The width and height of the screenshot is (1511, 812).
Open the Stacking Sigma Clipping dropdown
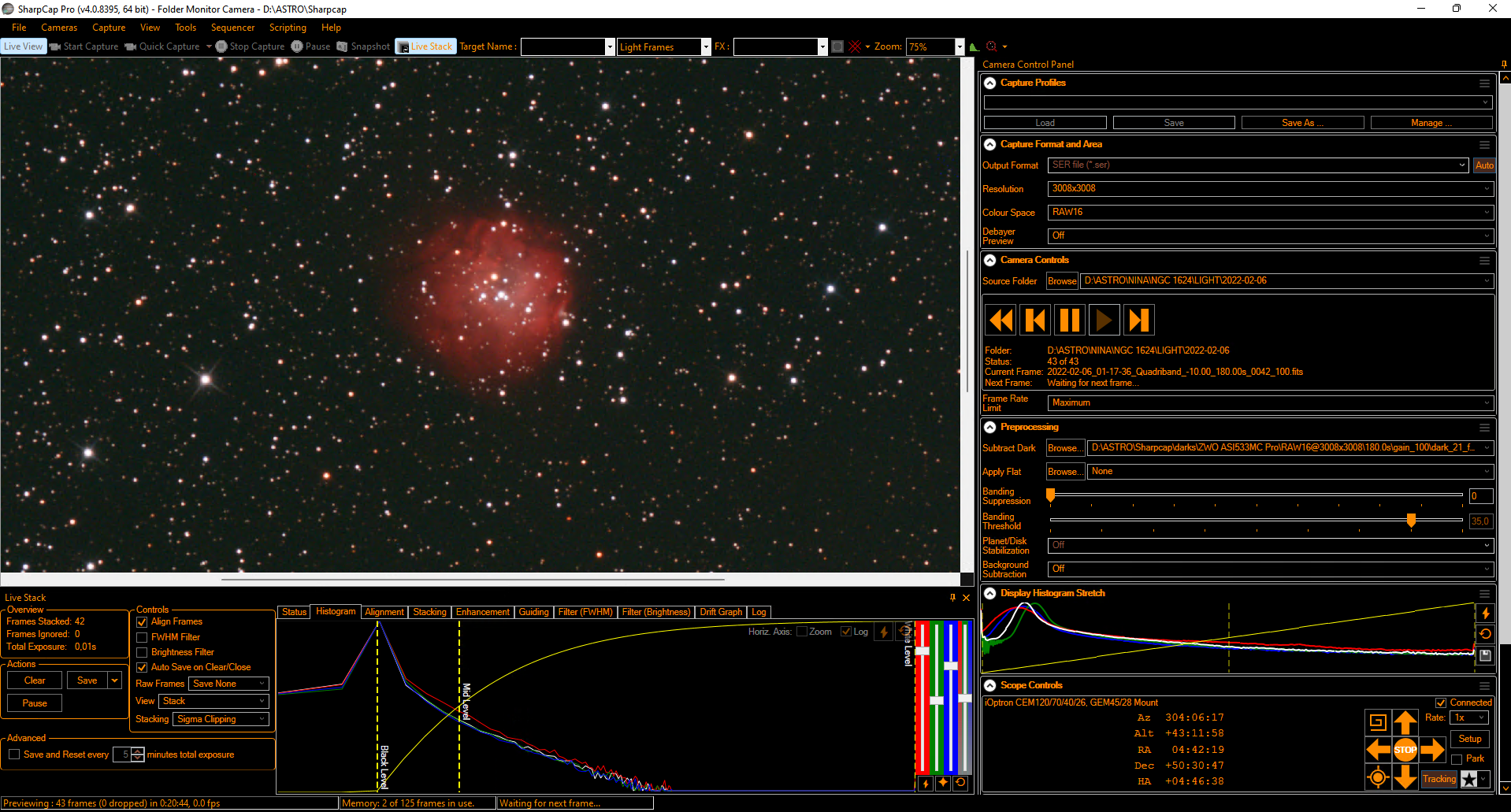tap(221, 719)
